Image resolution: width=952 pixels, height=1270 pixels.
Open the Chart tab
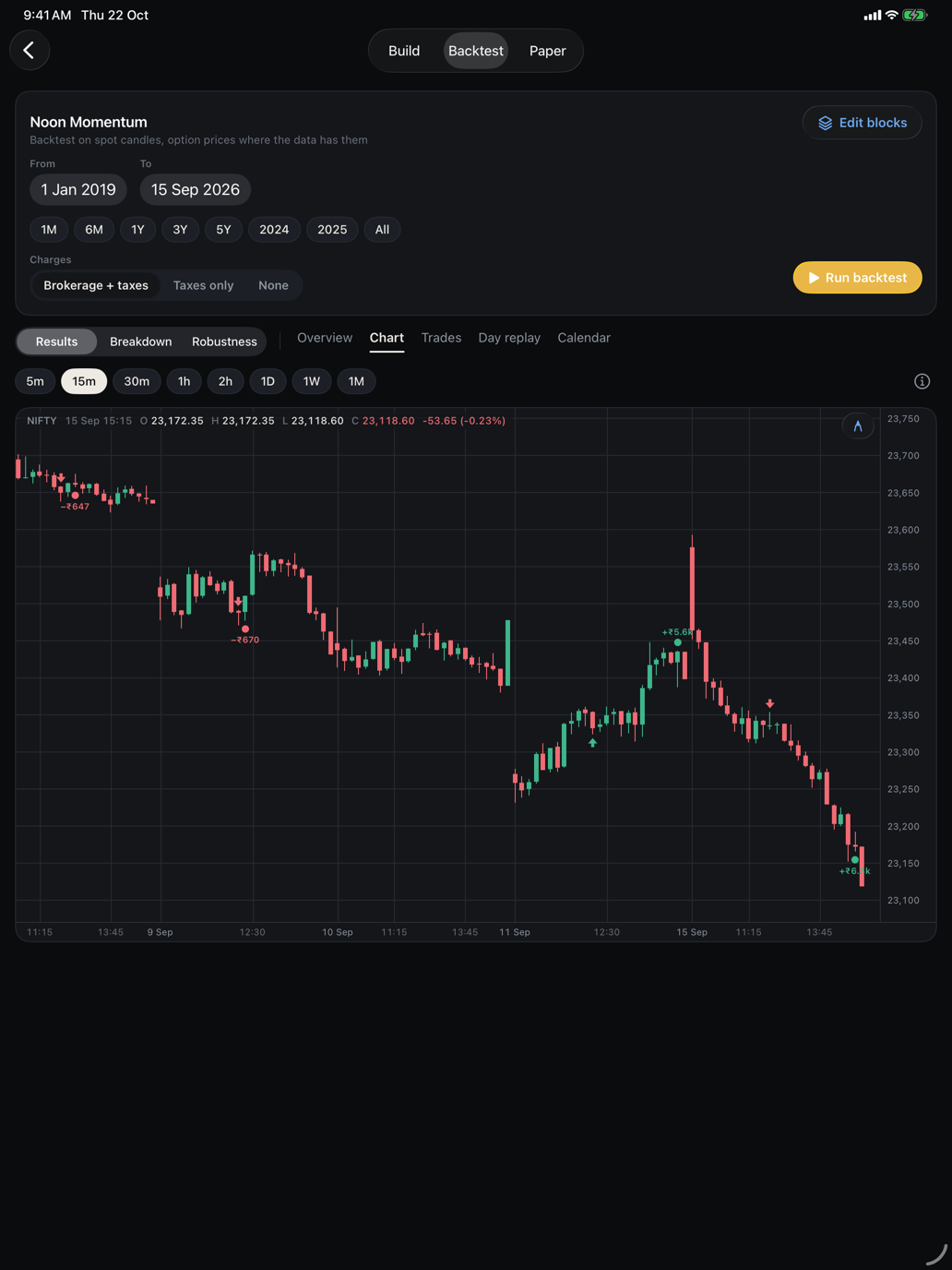point(387,338)
